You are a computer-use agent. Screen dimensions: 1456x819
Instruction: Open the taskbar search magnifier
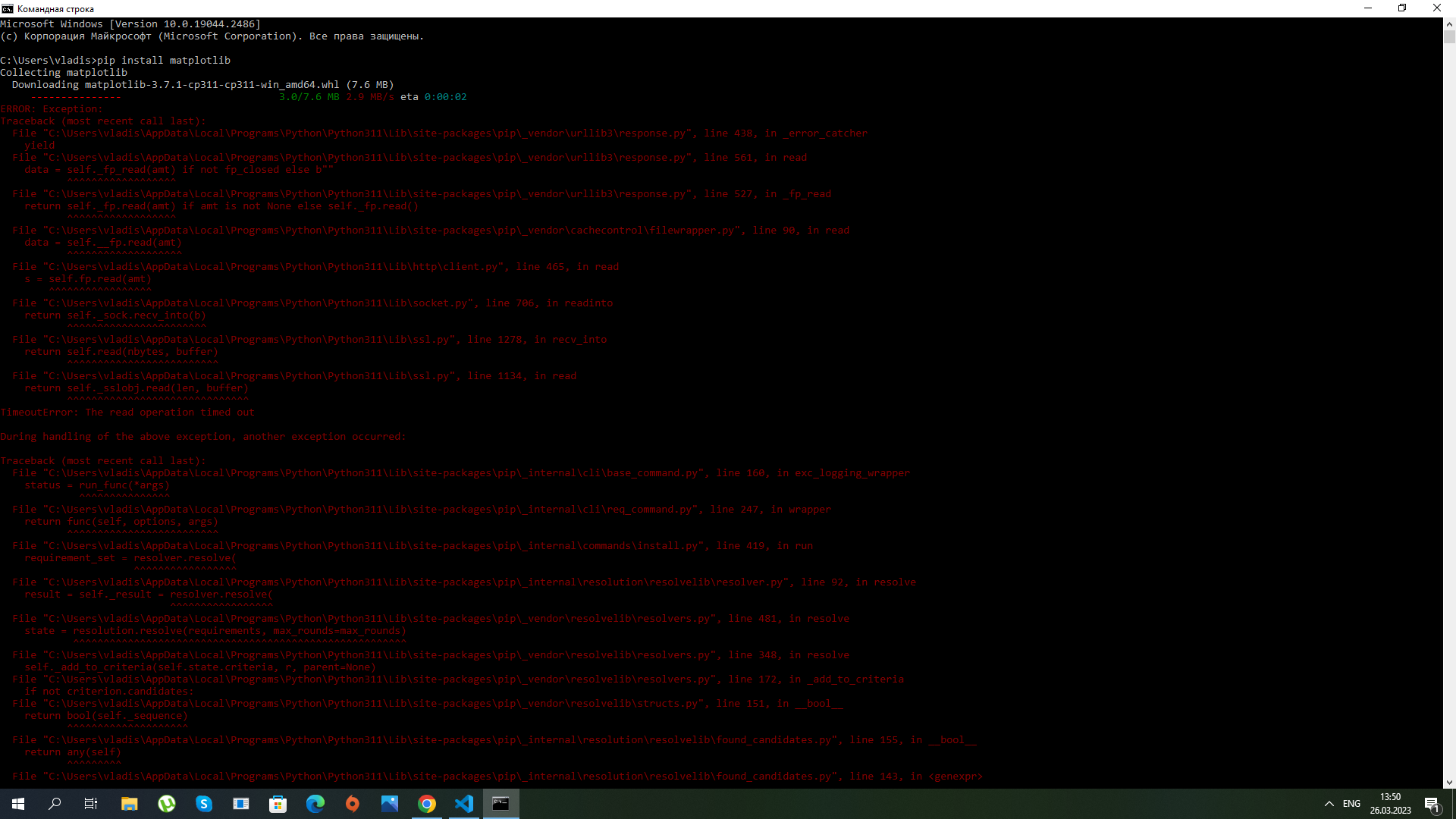point(55,804)
